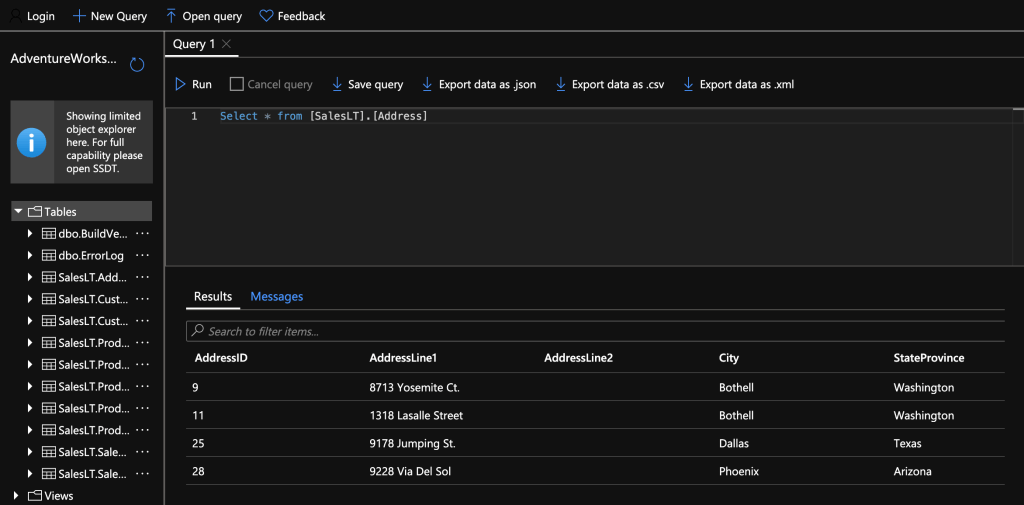Export results using the .xml icon
The width and height of the screenshot is (1024, 505).
click(x=688, y=85)
